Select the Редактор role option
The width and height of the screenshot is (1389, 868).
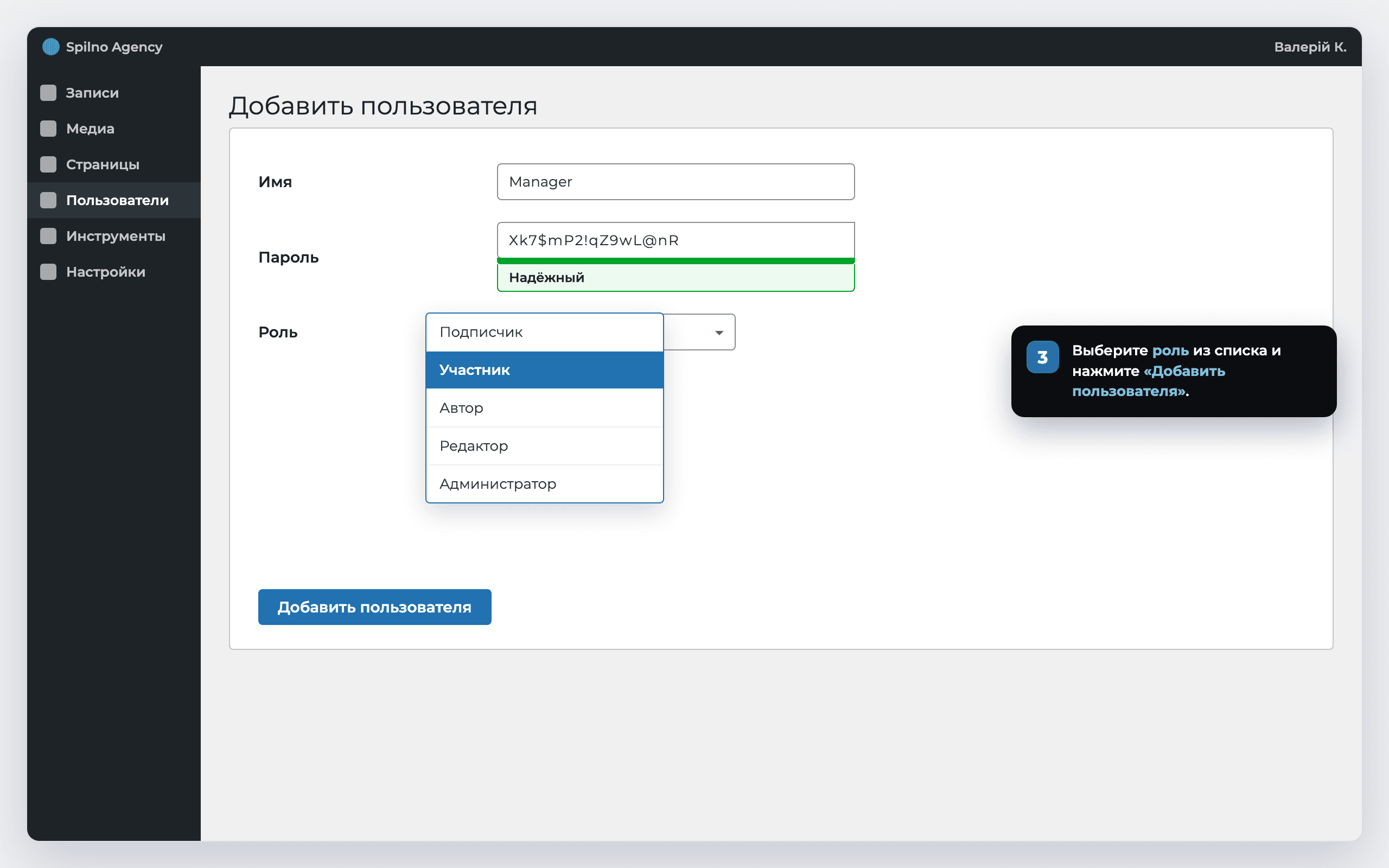[x=544, y=446]
